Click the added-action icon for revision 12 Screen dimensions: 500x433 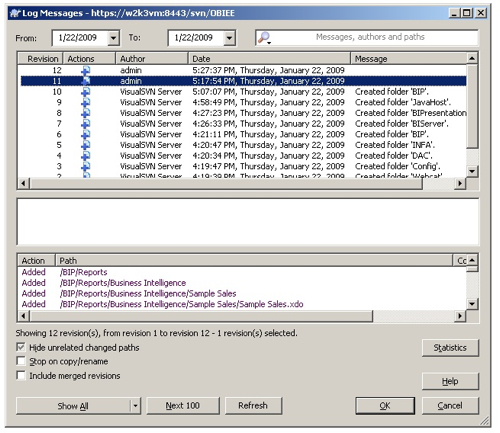(x=86, y=70)
